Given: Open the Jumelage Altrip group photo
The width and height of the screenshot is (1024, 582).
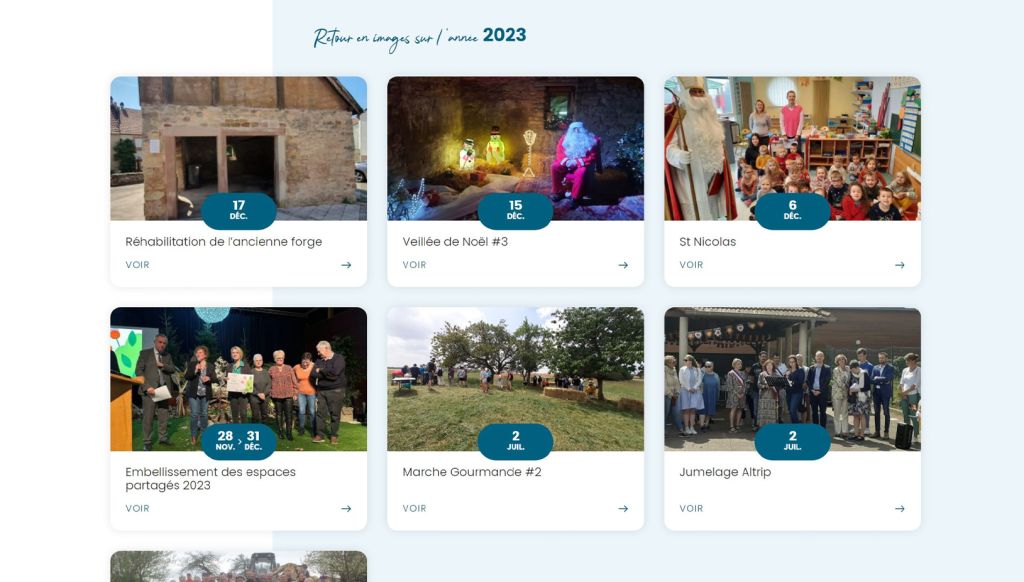Looking at the screenshot, I should coord(792,379).
